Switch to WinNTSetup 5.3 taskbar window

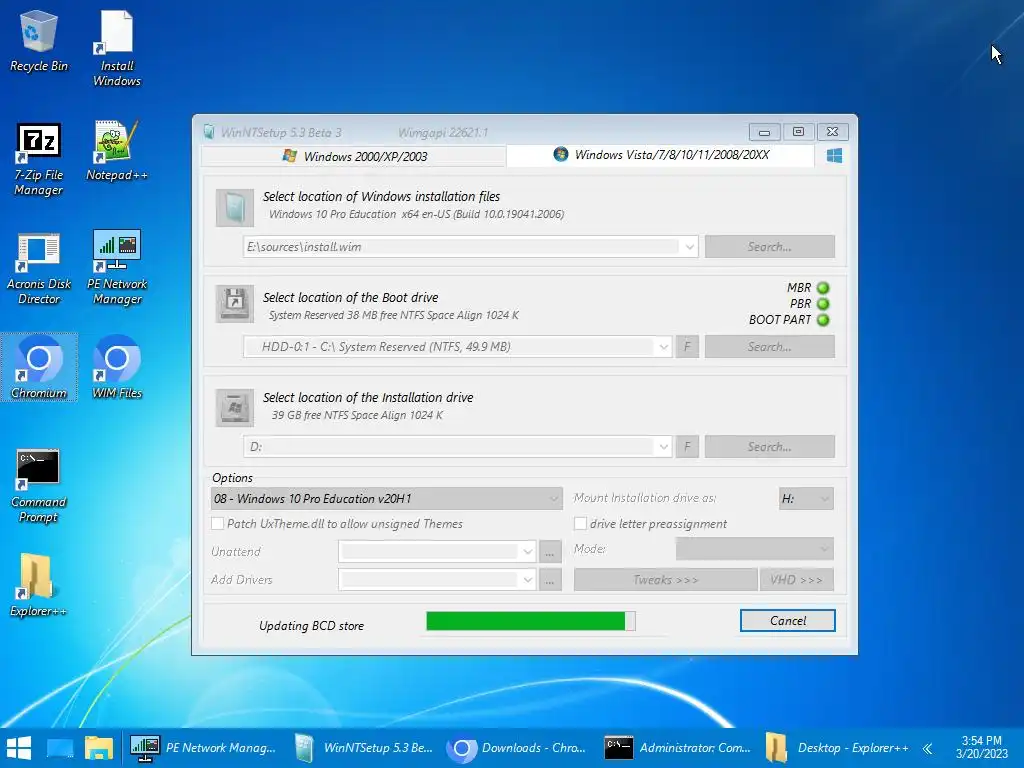pyautogui.click(x=363, y=748)
